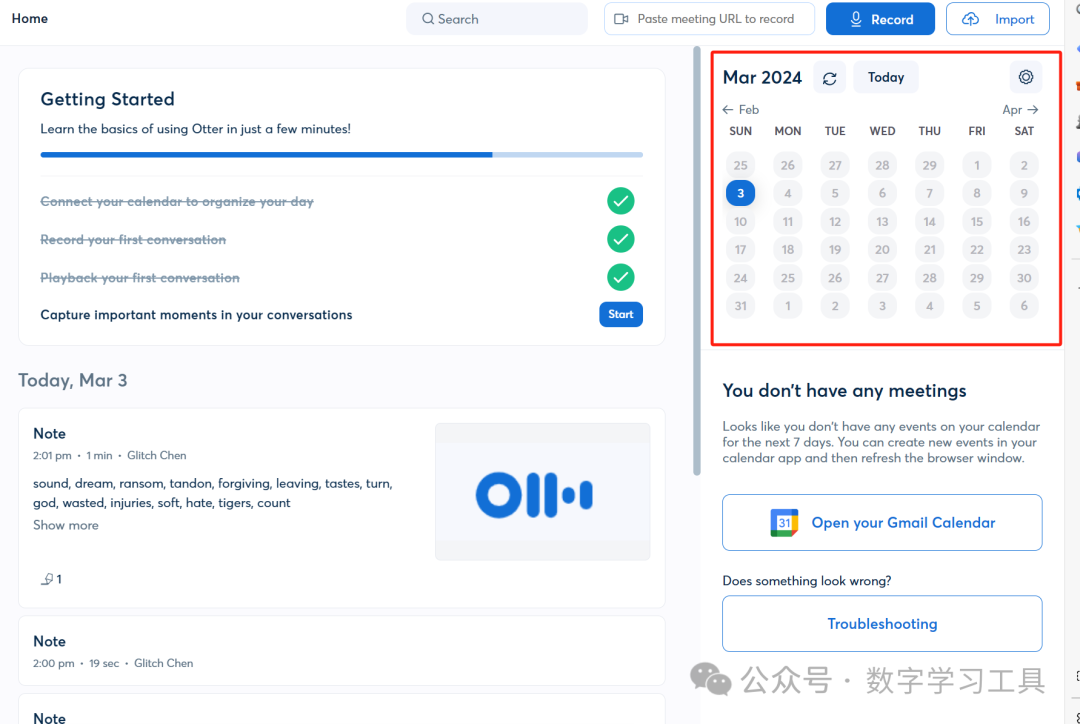Jump to Today in the calendar
Screen dimensions: 1080x724
tap(885, 77)
